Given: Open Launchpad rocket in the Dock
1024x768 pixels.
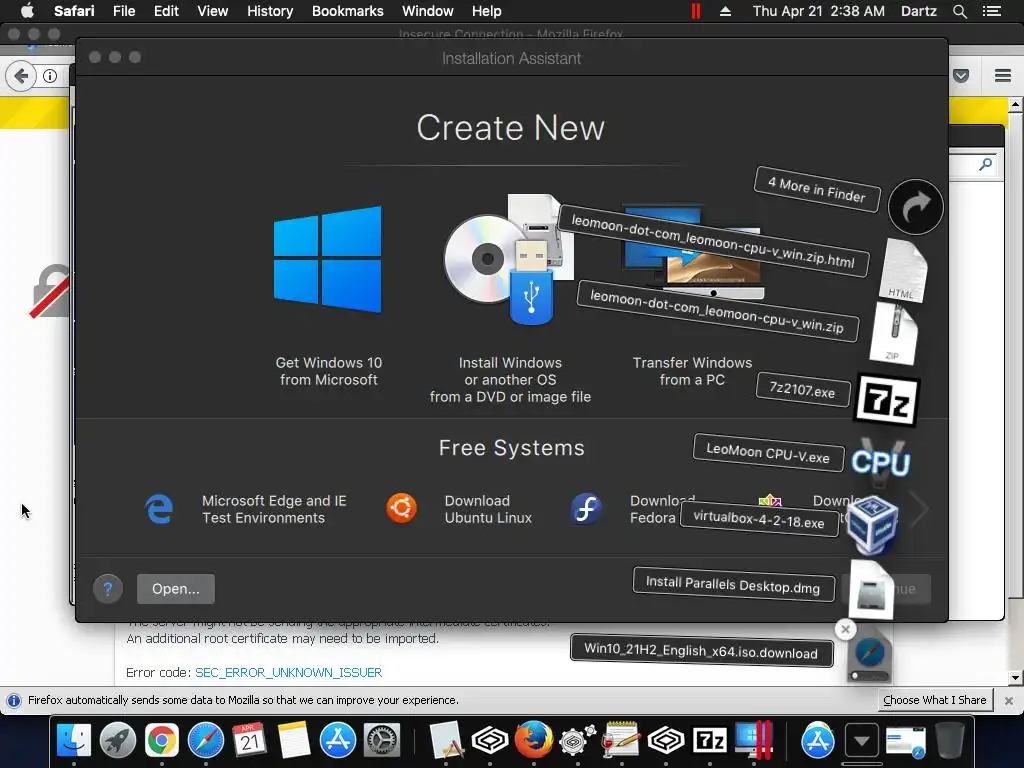Looking at the screenshot, I should 118,741.
